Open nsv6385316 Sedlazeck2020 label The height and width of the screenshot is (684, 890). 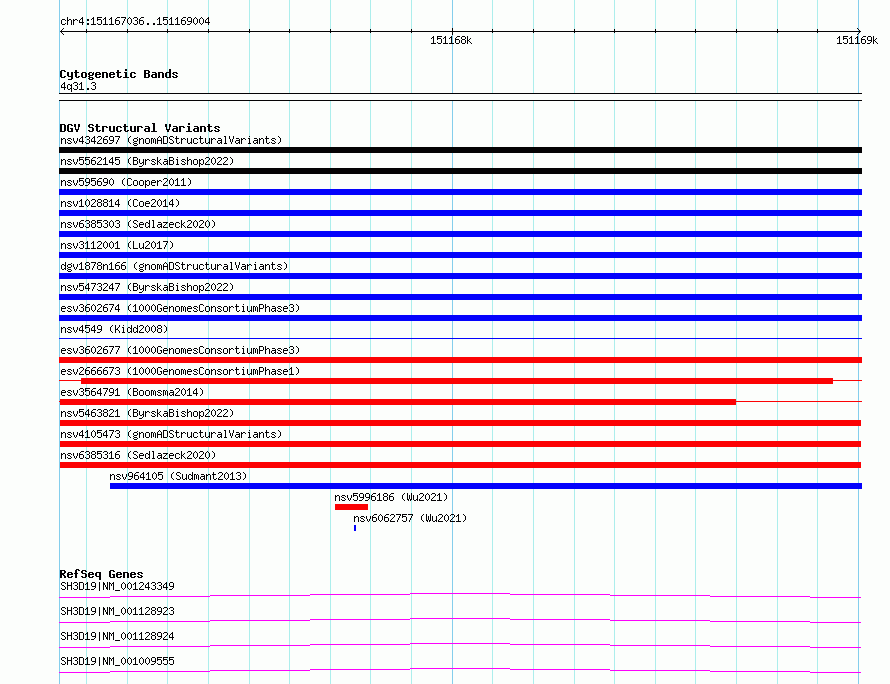click(x=138, y=455)
